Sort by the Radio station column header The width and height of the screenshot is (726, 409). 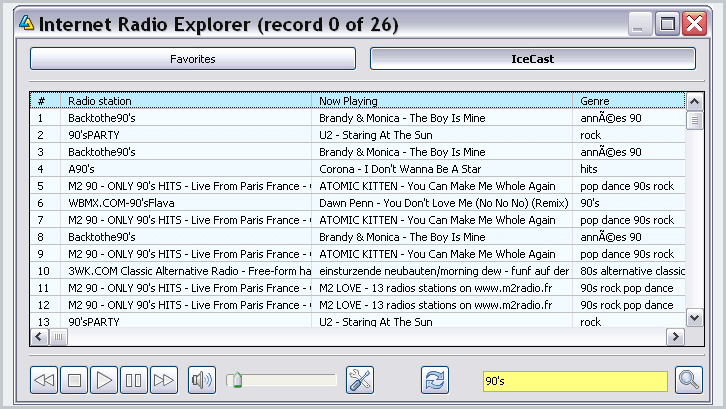point(186,101)
